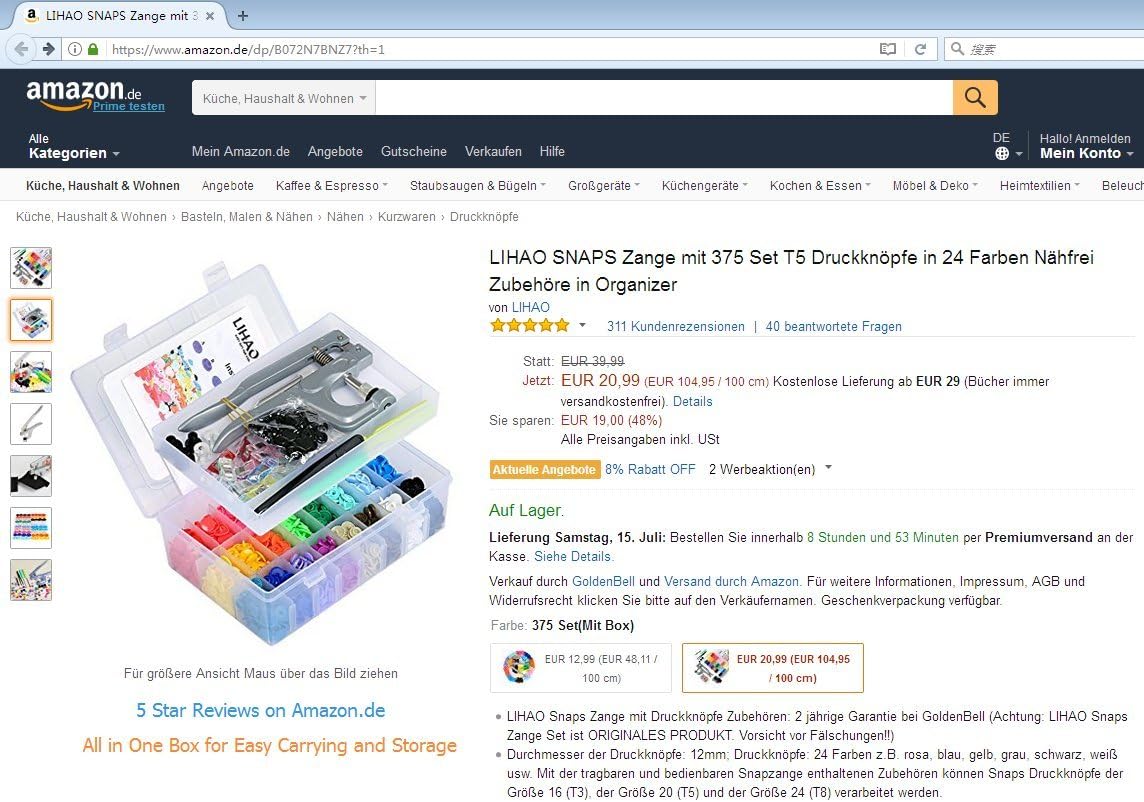Click the browser forward arrow

[x=48, y=49]
